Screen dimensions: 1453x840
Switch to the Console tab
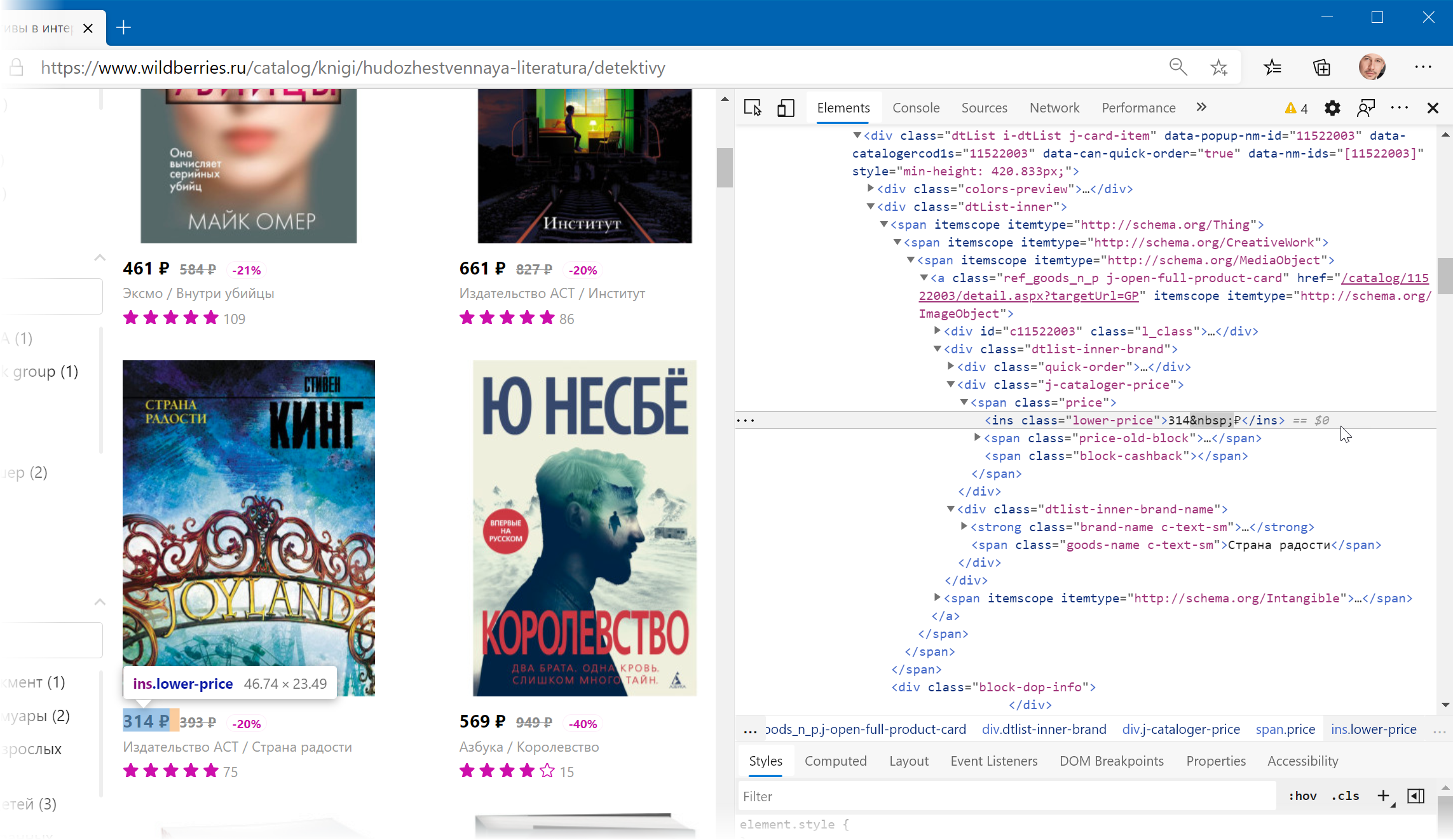pos(916,108)
